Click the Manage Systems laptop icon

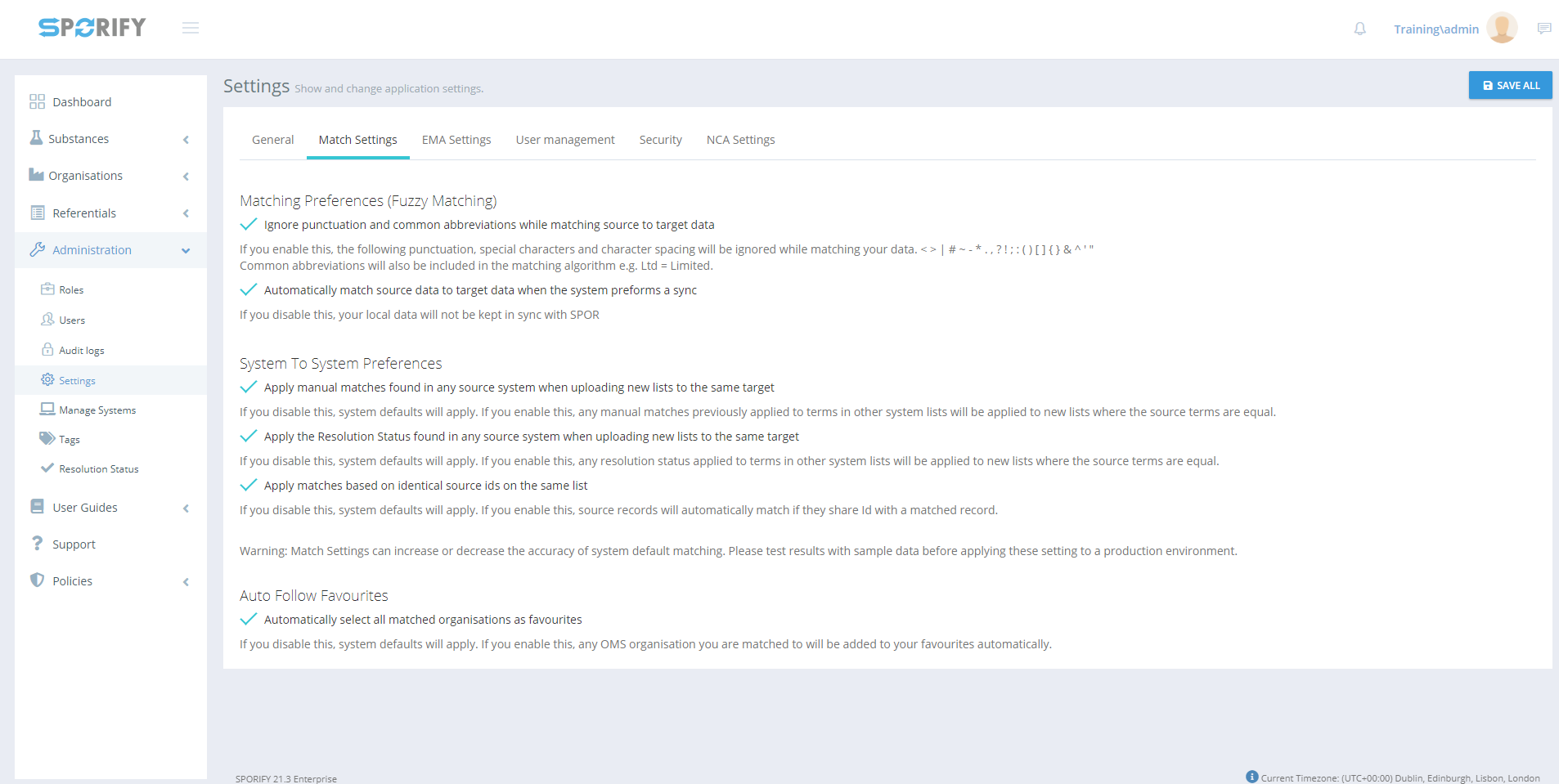47,410
